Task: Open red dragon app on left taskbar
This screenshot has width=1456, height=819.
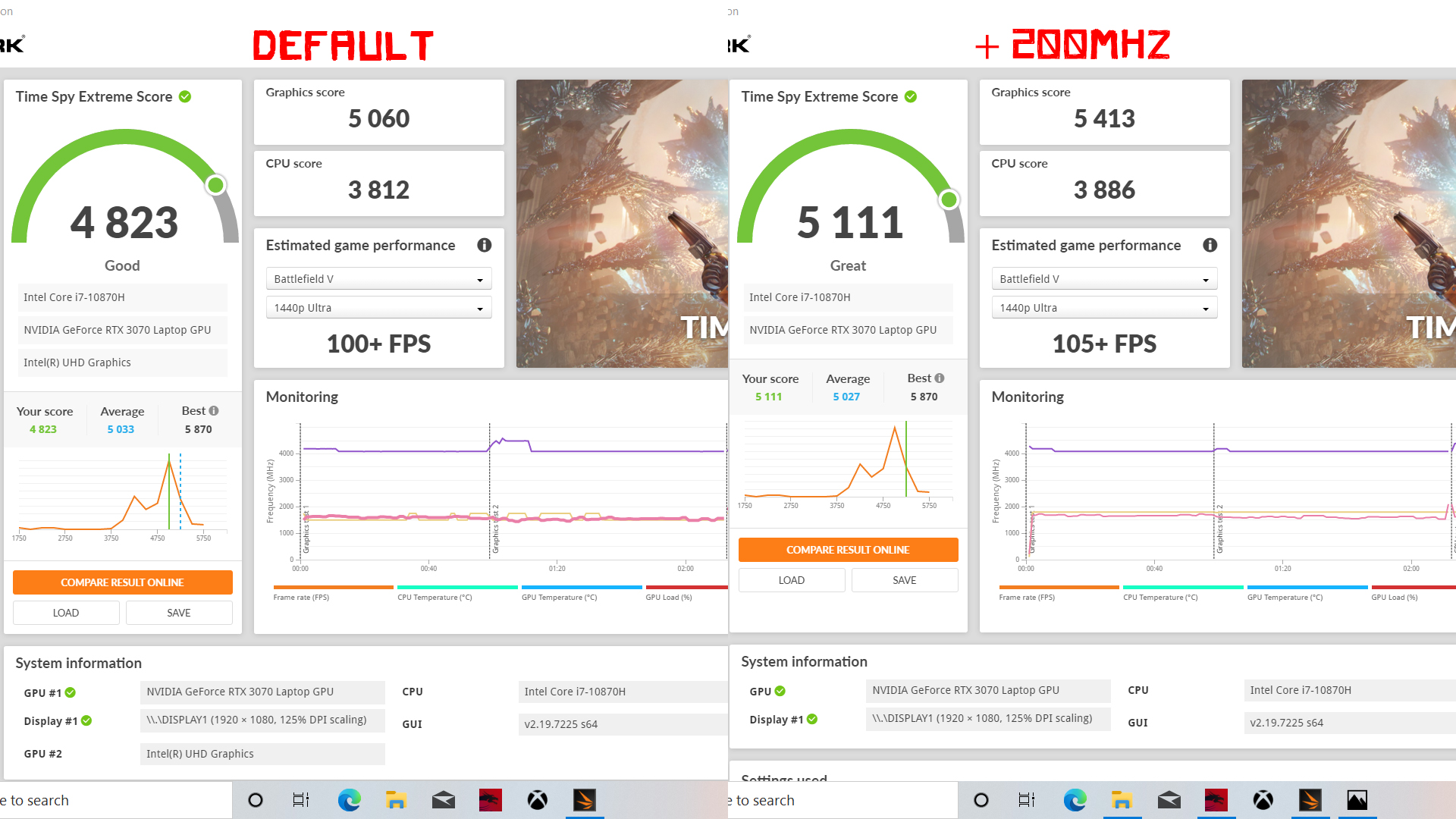Action: (491, 800)
